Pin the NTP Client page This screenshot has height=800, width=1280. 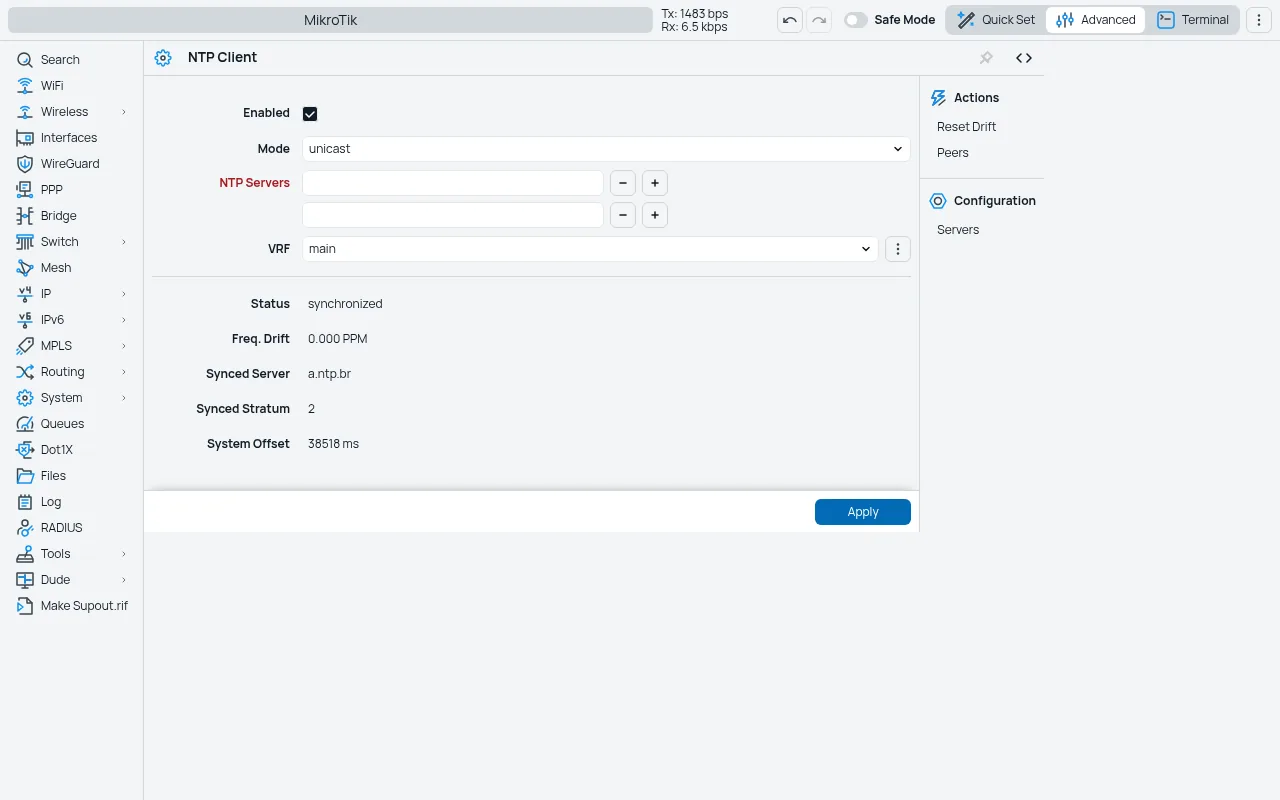coord(986,58)
